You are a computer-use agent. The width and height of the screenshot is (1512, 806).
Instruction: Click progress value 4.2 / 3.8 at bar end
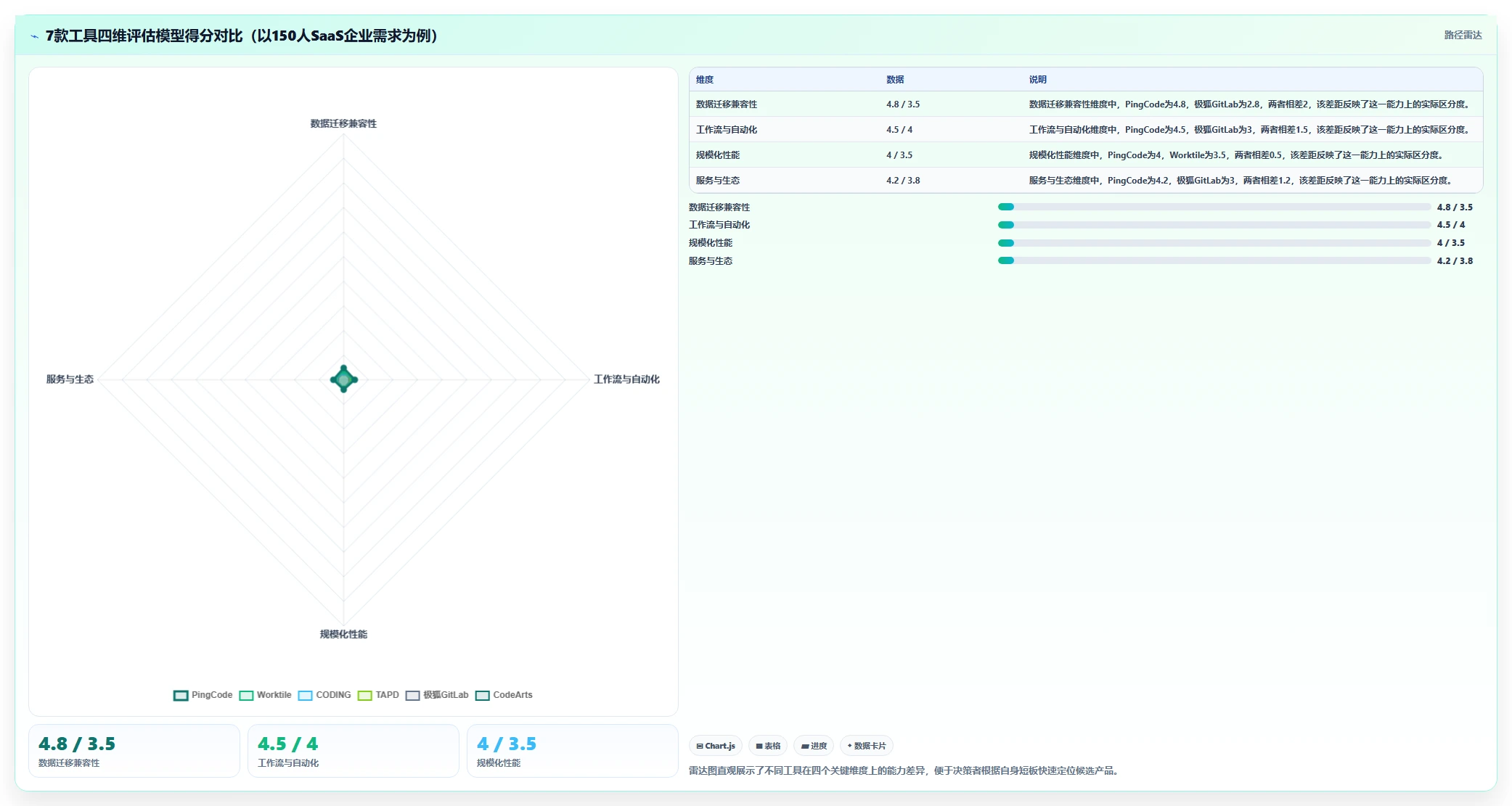pyautogui.click(x=1455, y=260)
